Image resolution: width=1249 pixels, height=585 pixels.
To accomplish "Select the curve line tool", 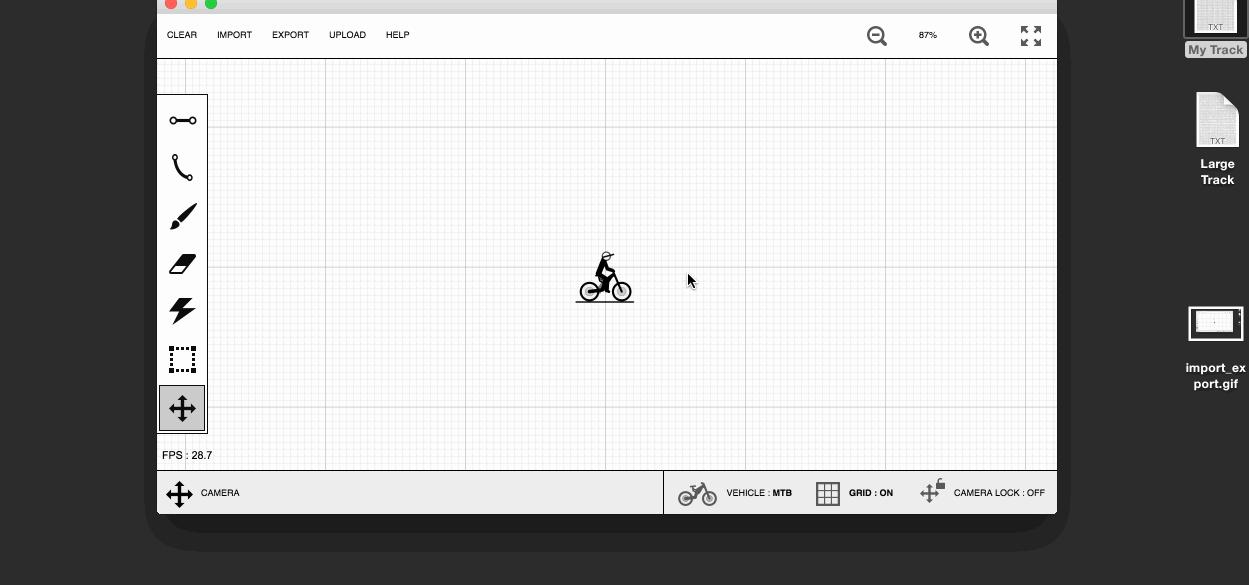I will (182, 168).
